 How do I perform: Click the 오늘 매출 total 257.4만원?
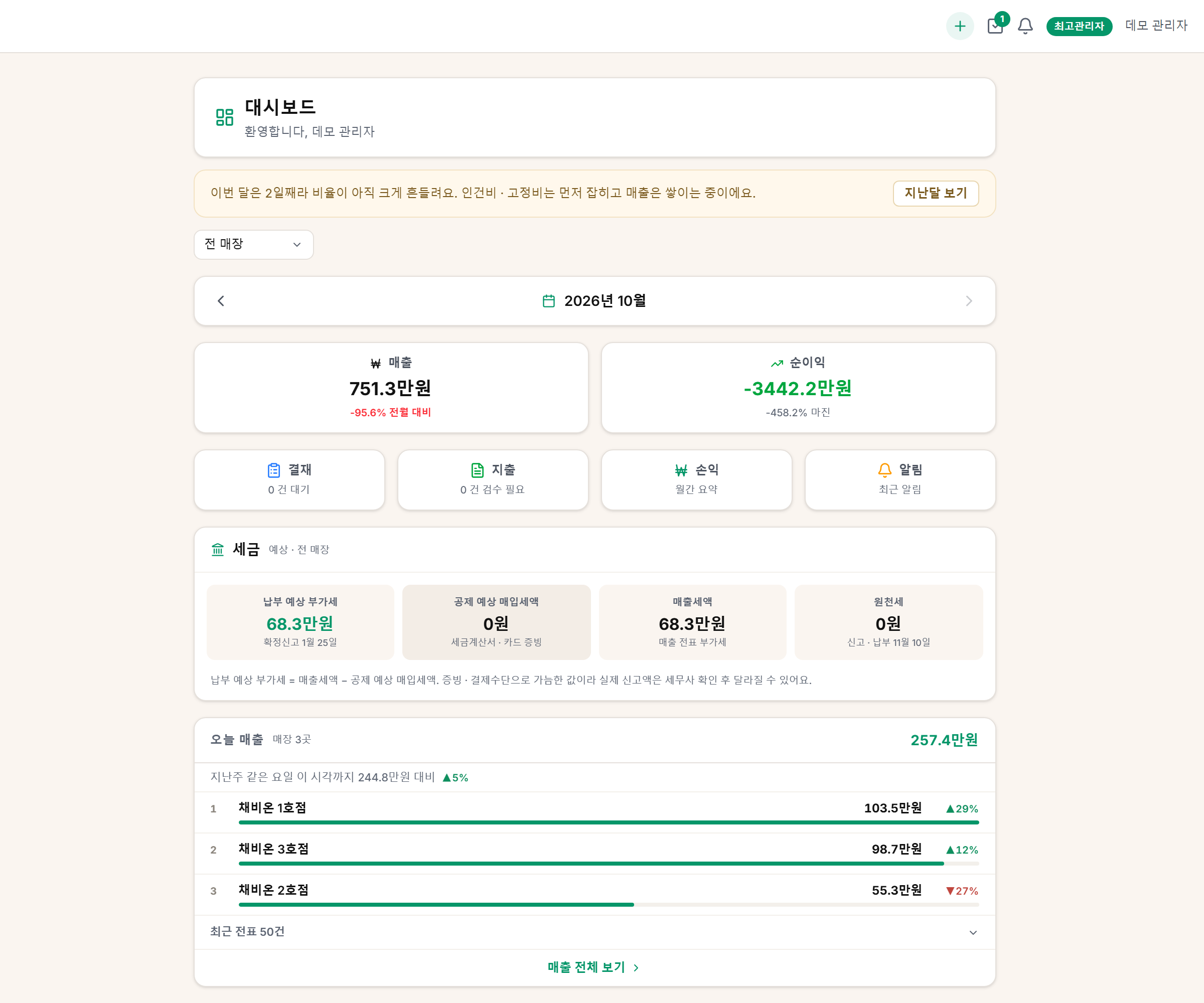944,740
